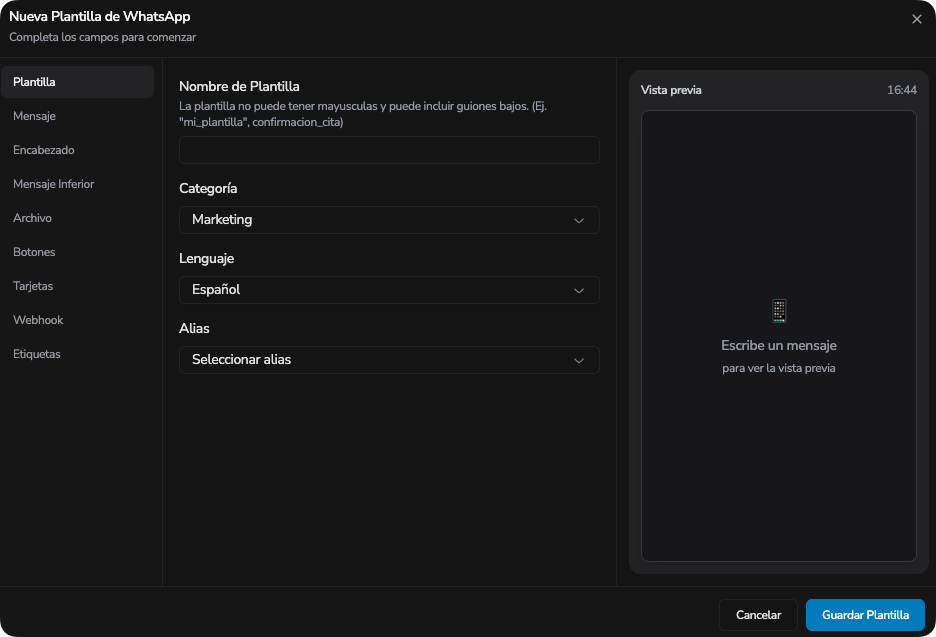Switch to the Archivo section
This screenshot has height=637, width=936.
pyautogui.click(x=78, y=218)
